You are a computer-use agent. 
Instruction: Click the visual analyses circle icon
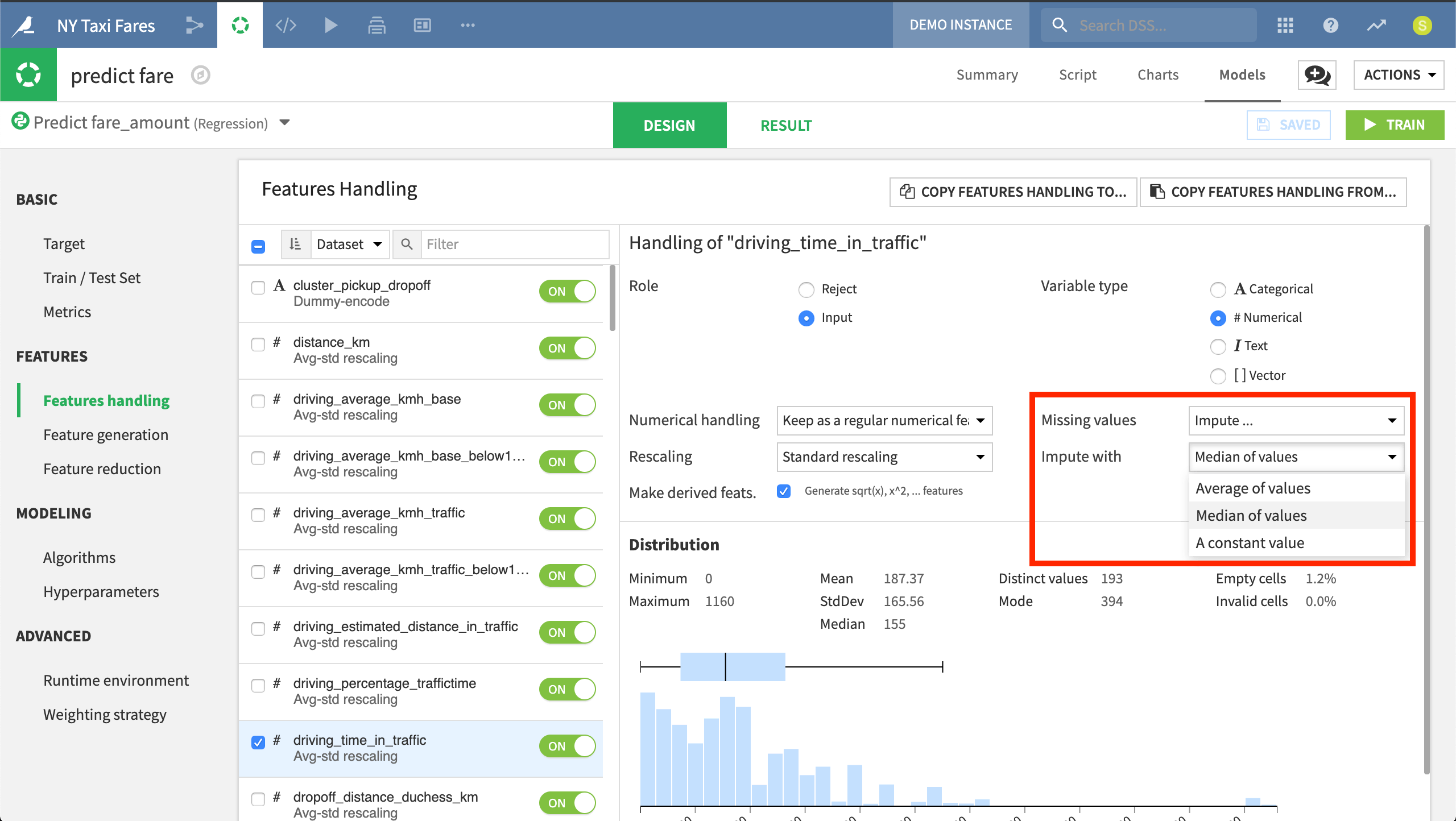(x=240, y=25)
